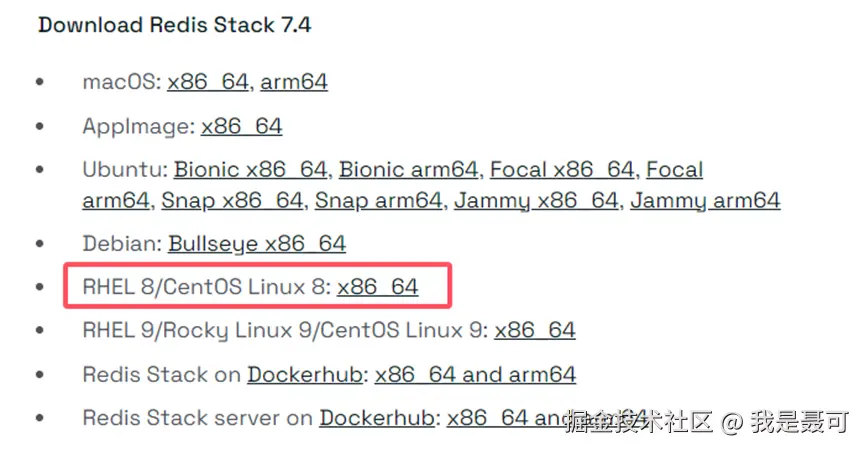Viewport: 865px width, 451px height.
Task: Click the Download Redis Stack 7.4 heading
Action: point(174,25)
